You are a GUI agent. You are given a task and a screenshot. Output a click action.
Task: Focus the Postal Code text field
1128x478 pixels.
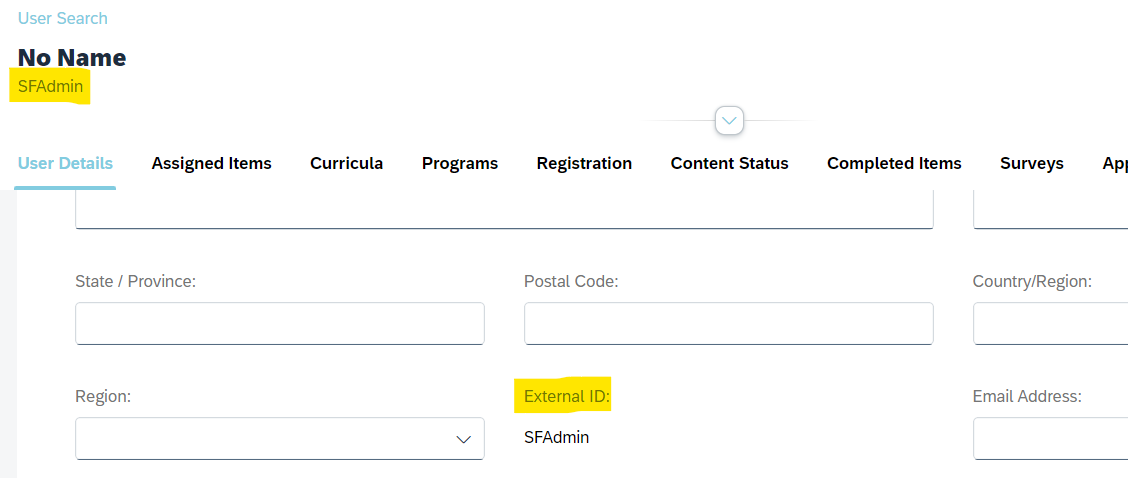tap(729, 323)
